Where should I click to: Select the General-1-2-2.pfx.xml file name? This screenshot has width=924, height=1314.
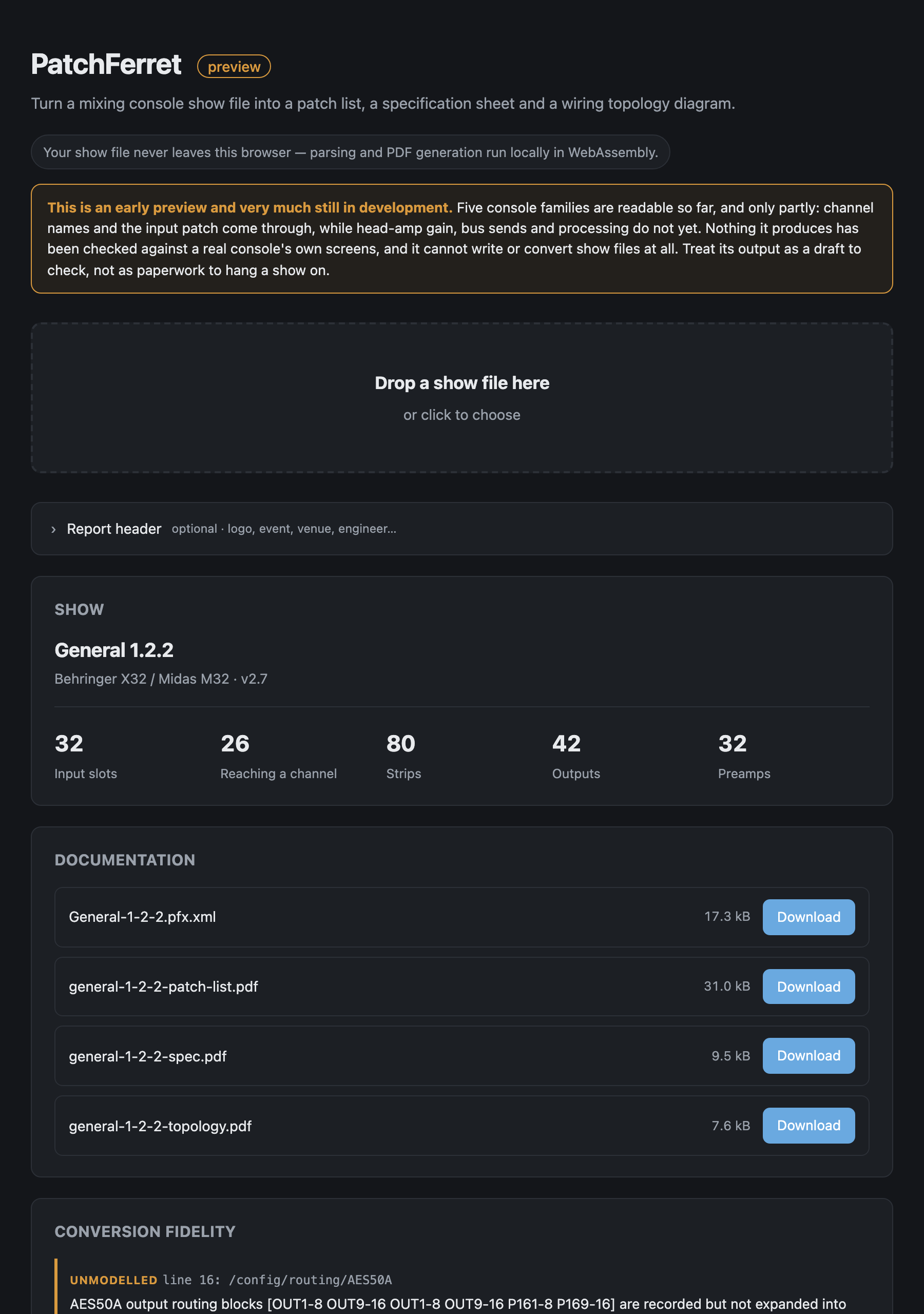point(143,917)
